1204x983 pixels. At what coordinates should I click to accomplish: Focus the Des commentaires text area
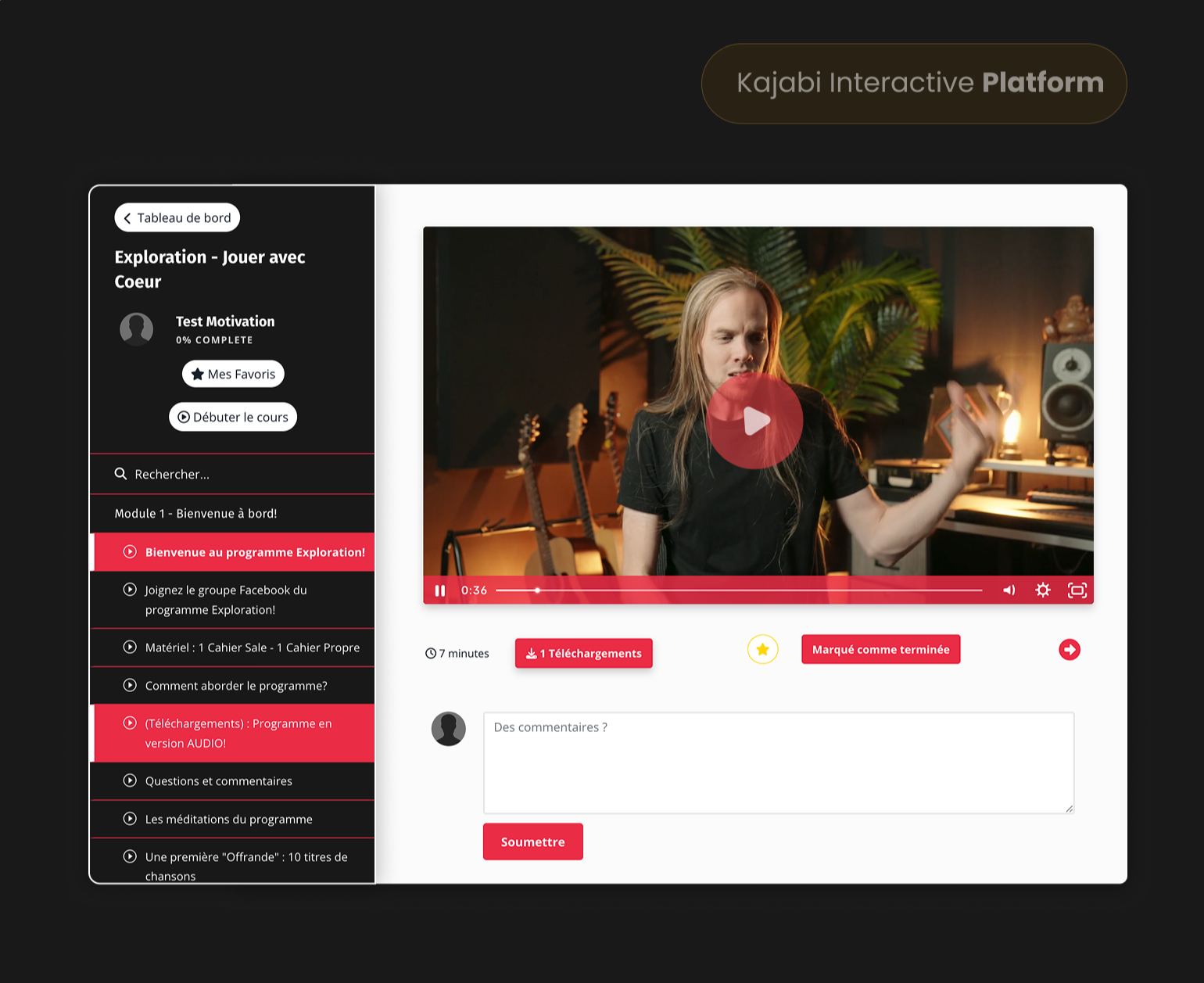[x=779, y=763]
